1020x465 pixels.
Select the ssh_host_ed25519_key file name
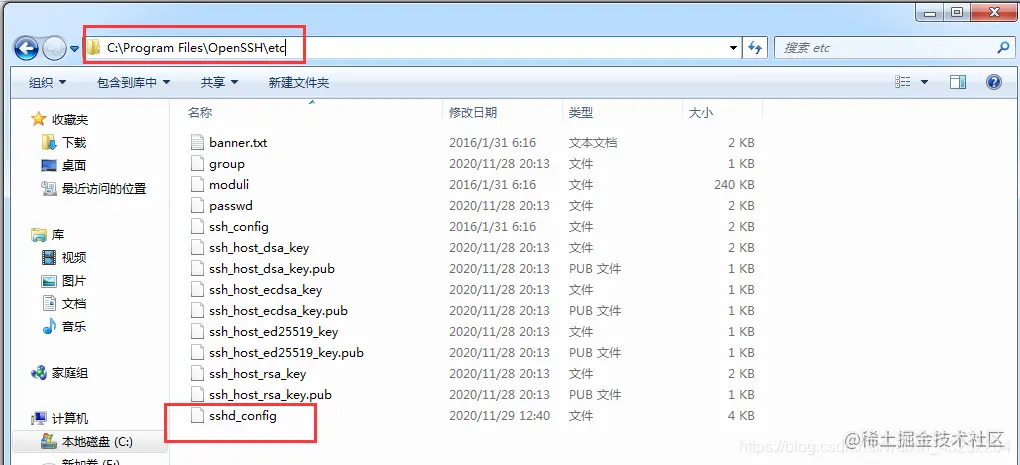coord(274,332)
